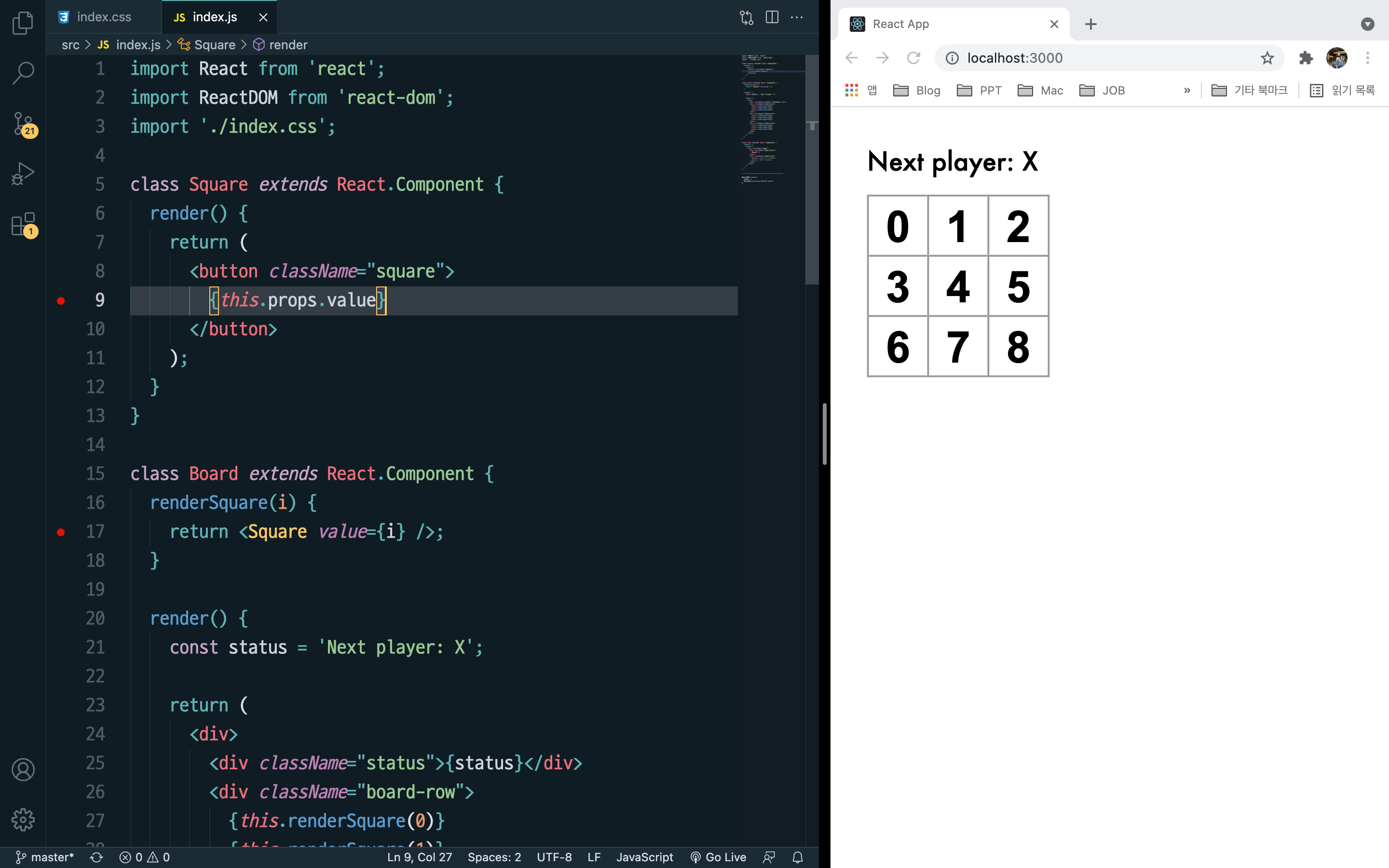Open the Blog bookmarks folder
Viewport: 1389px width, 868px height.
[x=917, y=90]
